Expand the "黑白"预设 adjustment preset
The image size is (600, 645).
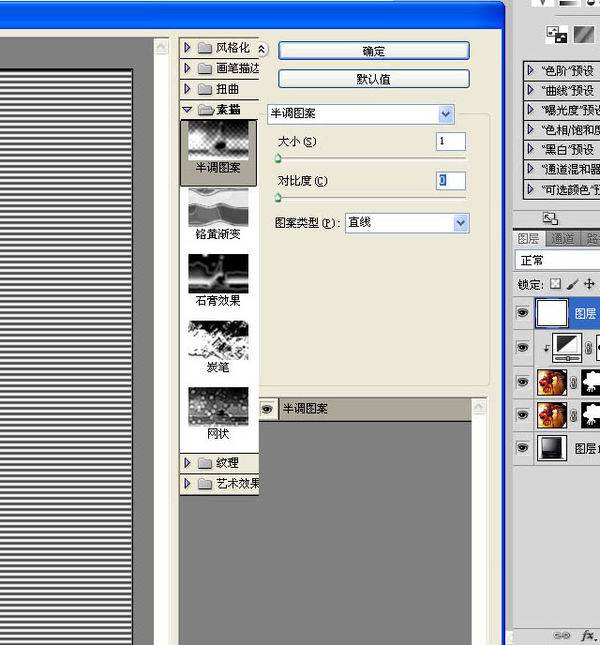click(531, 149)
